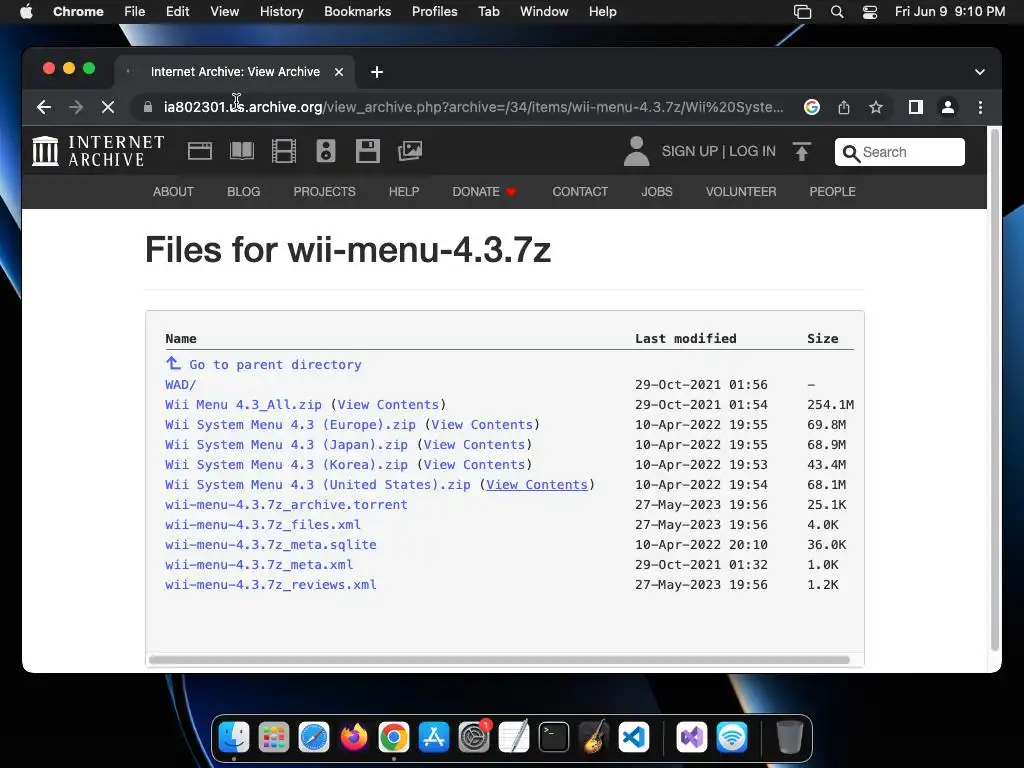Screen dimensions: 1024x768
Task: Click the share page icon
Action: click(844, 107)
